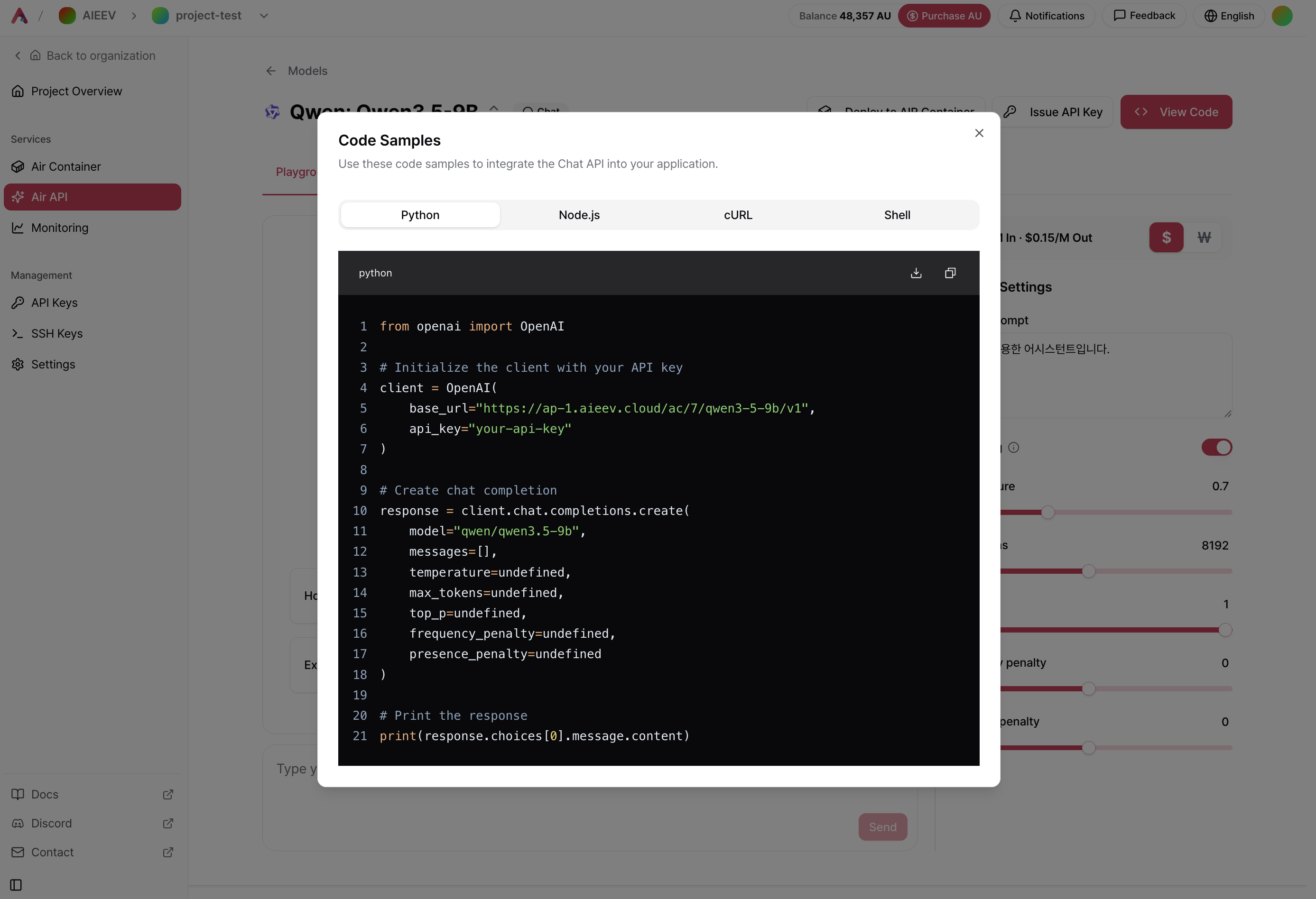Image resolution: width=1316 pixels, height=899 pixels.
Task: Click the Docs external-link arrow icon
Action: point(168,794)
